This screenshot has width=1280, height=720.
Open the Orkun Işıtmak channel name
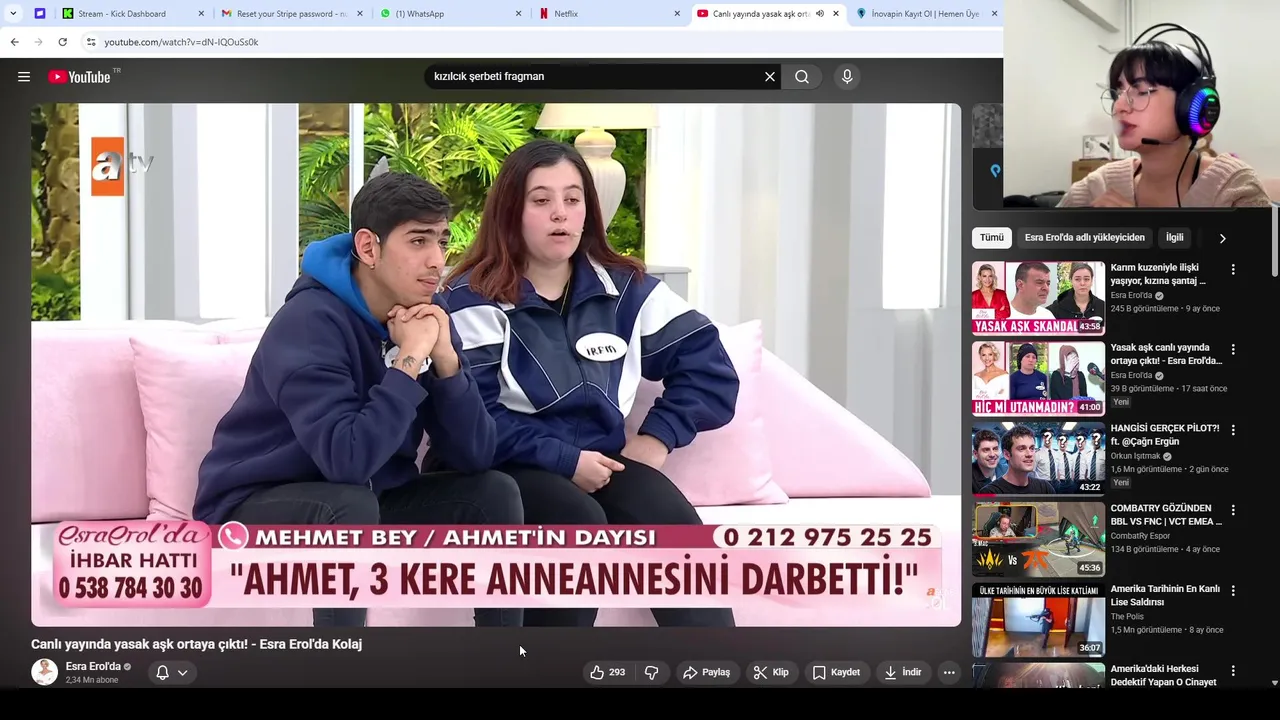tap(1135, 456)
